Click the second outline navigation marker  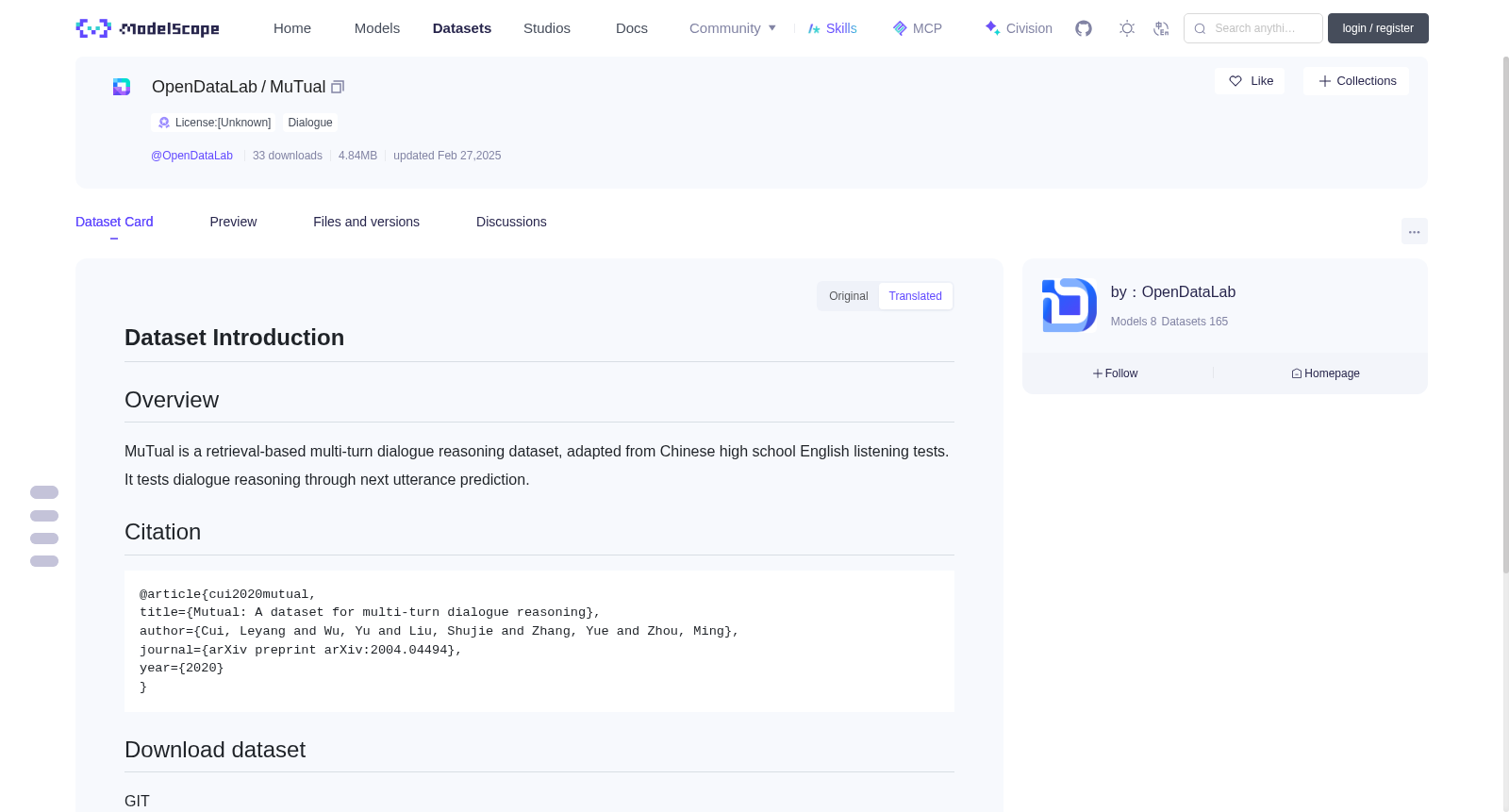point(44,516)
